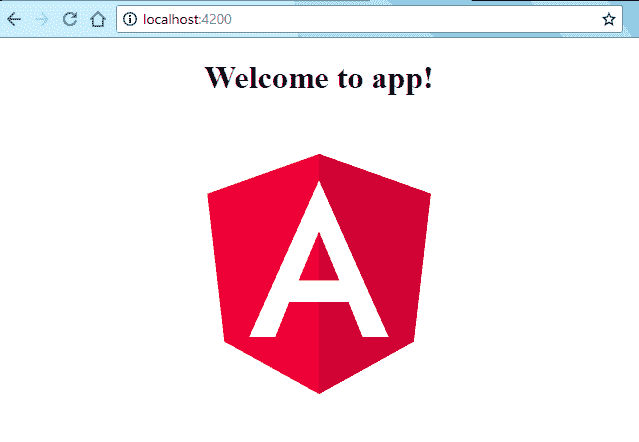Bookmark this page with the star icon
Screen dimensions: 639x442
(609, 19)
